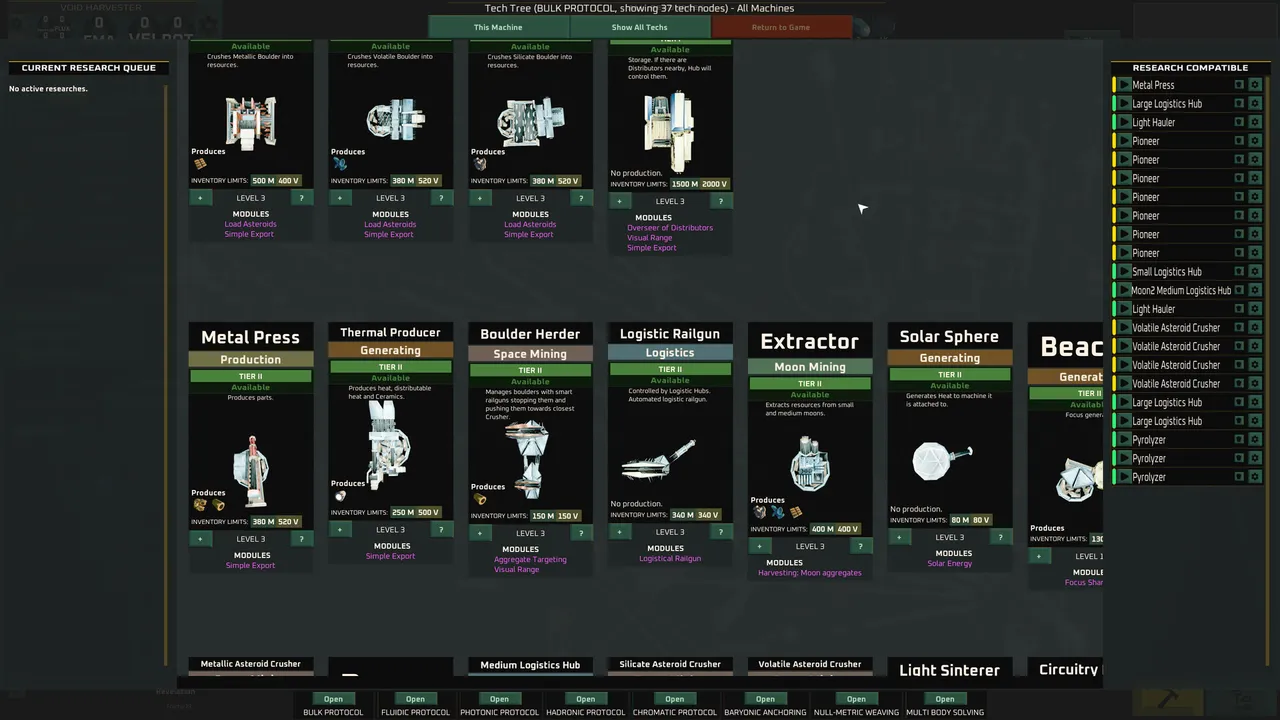
Task: Click Visual Range module under Boulder Herder
Action: (x=517, y=570)
